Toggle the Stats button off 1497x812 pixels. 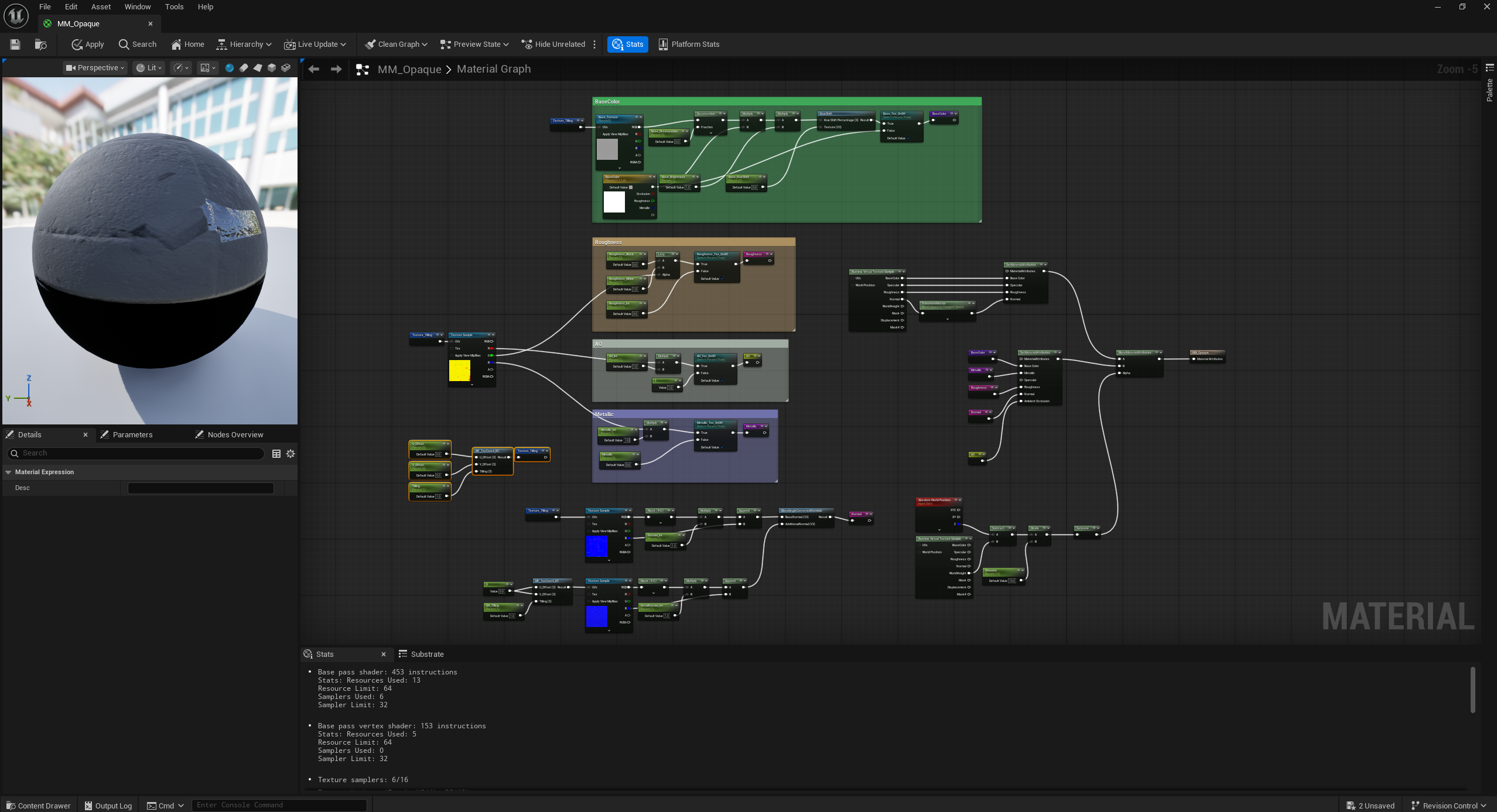tap(628, 44)
